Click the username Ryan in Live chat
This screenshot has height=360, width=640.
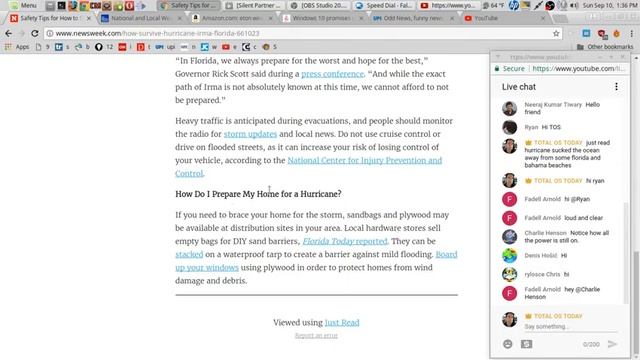coord(531,127)
